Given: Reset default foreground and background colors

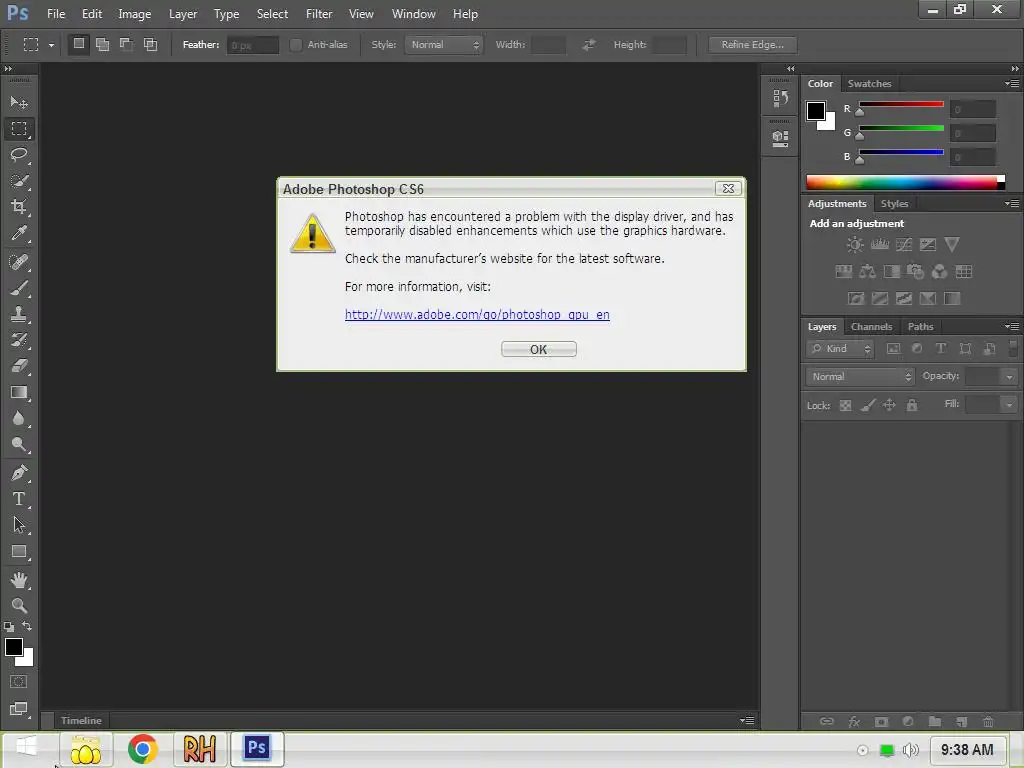Looking at the screenshot, I should [8, 627].
